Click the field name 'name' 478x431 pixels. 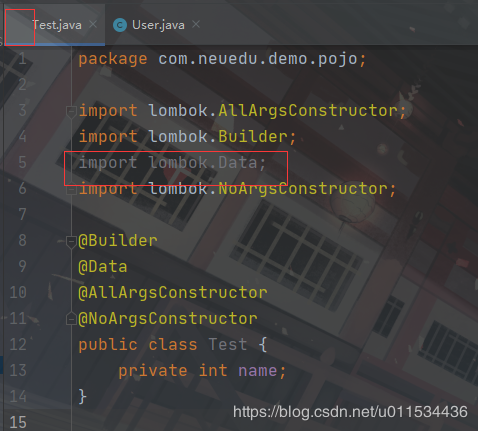[x=258, y=371]
